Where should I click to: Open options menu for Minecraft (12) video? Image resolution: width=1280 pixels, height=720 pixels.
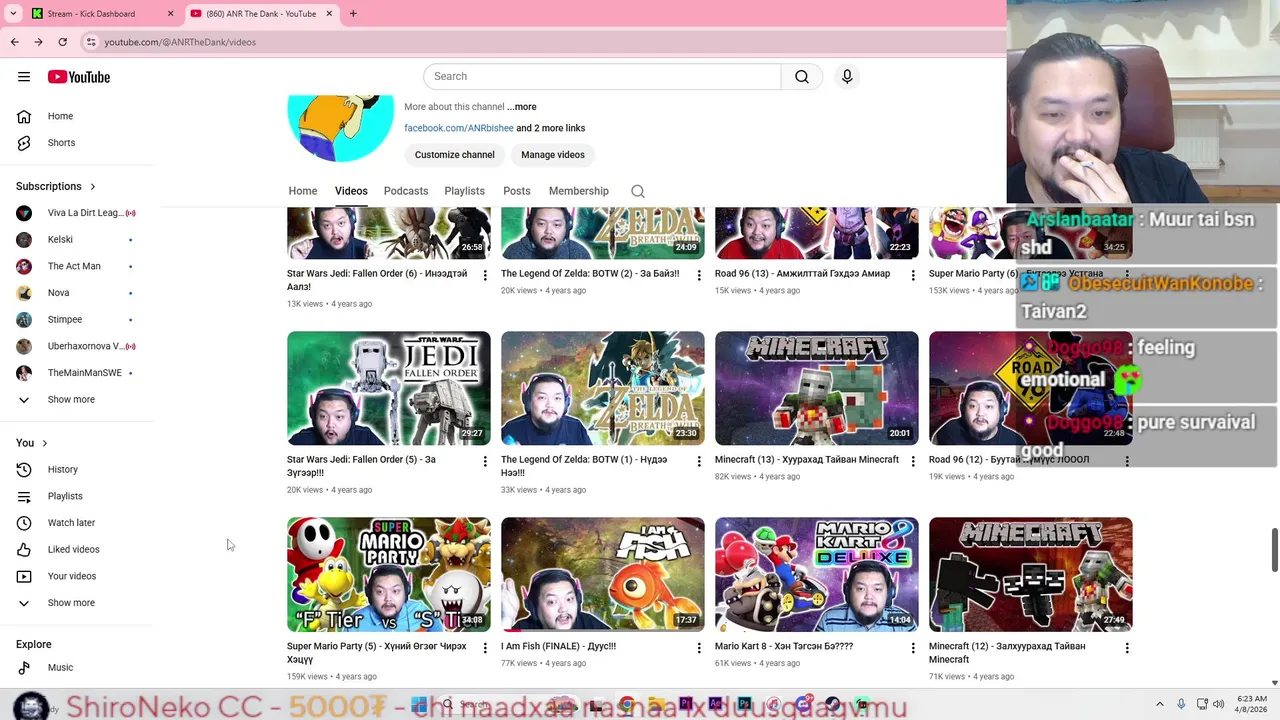tap(1127, 648)
